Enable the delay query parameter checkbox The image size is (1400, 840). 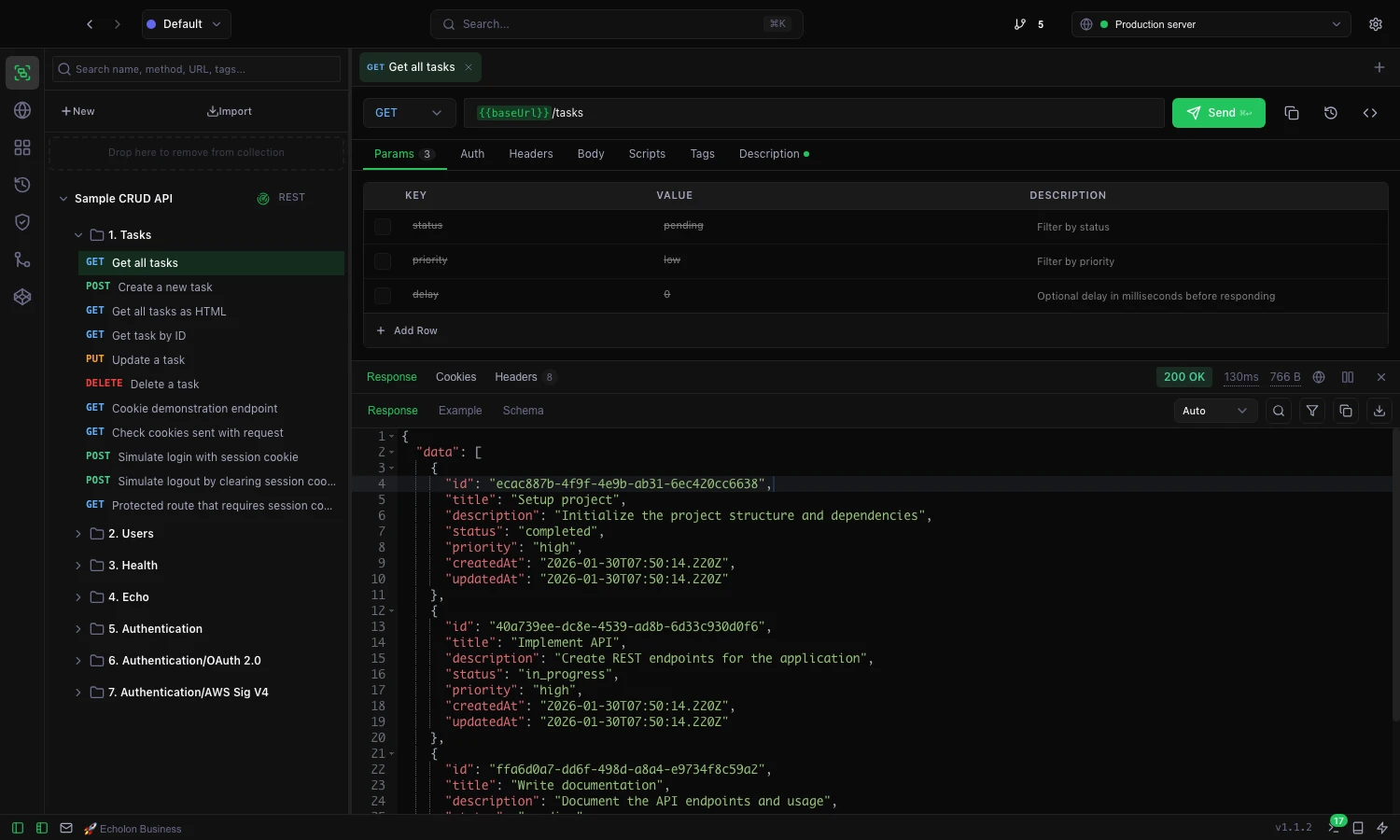(x=382, y=295)
